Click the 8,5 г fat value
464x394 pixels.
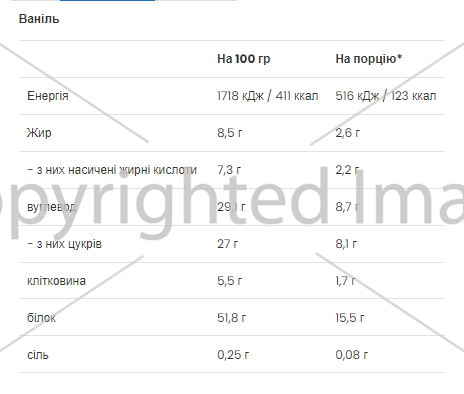pos(230,133)
